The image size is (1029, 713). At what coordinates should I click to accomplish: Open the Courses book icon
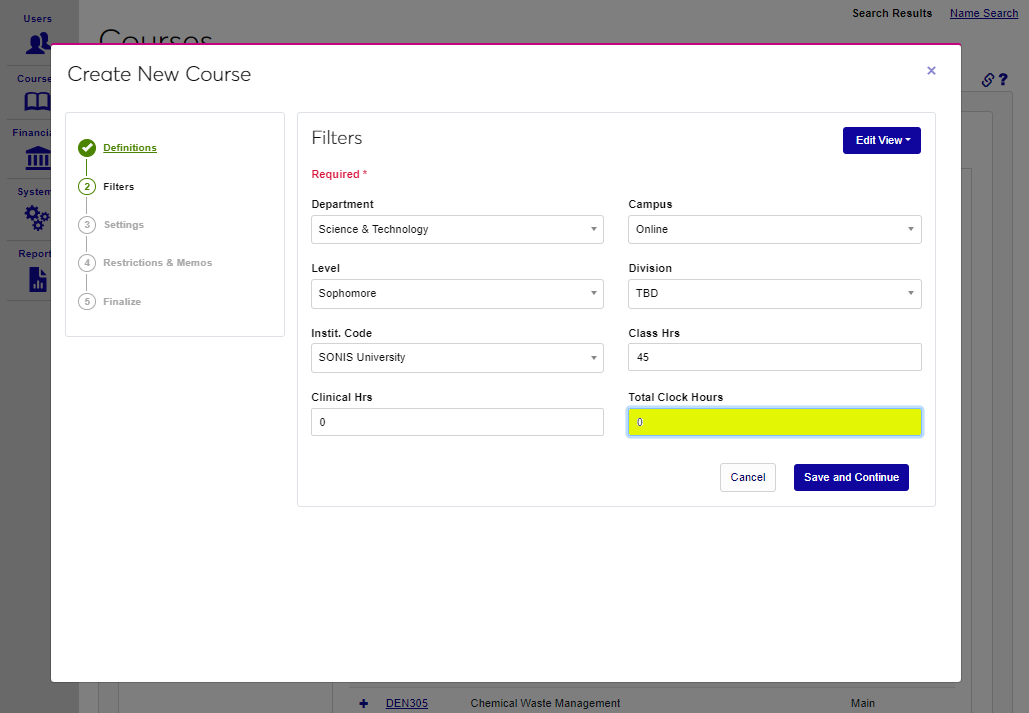coord(37,102)
